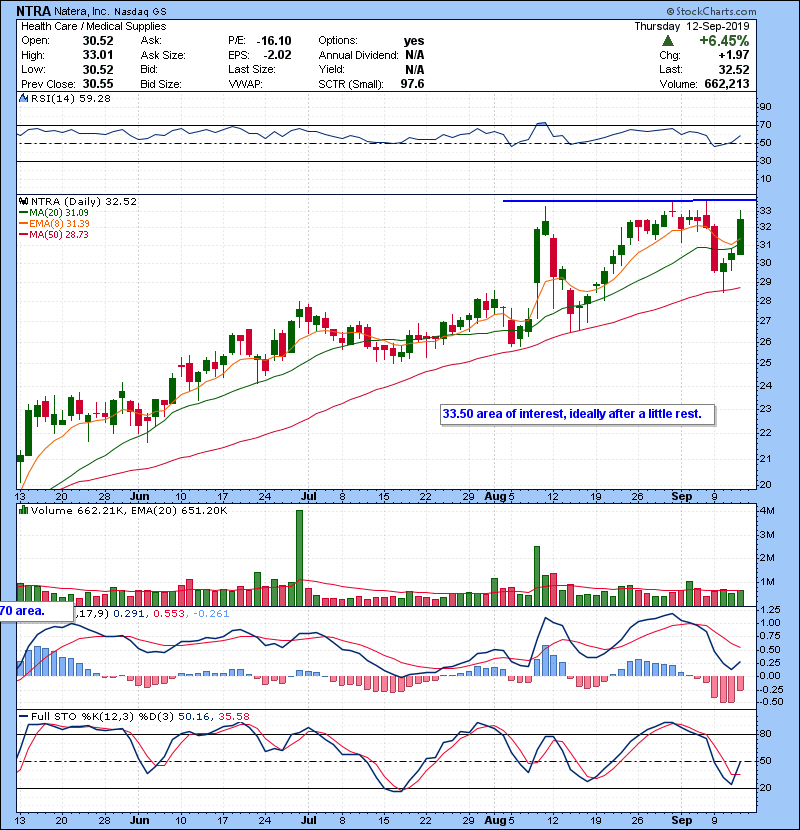Click the header Volume value 662,213
The height and width of the screenshot is (830, 800).
(727, 84)
